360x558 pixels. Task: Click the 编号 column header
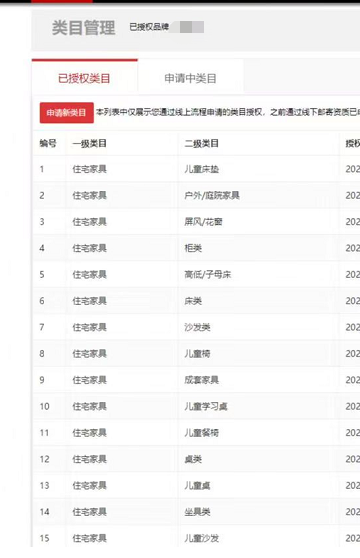click(48, 143)
